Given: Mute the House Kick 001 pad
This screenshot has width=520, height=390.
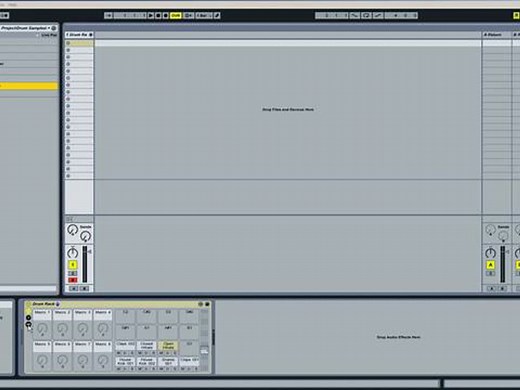Looking at the screenshot, I should point(118,369).
